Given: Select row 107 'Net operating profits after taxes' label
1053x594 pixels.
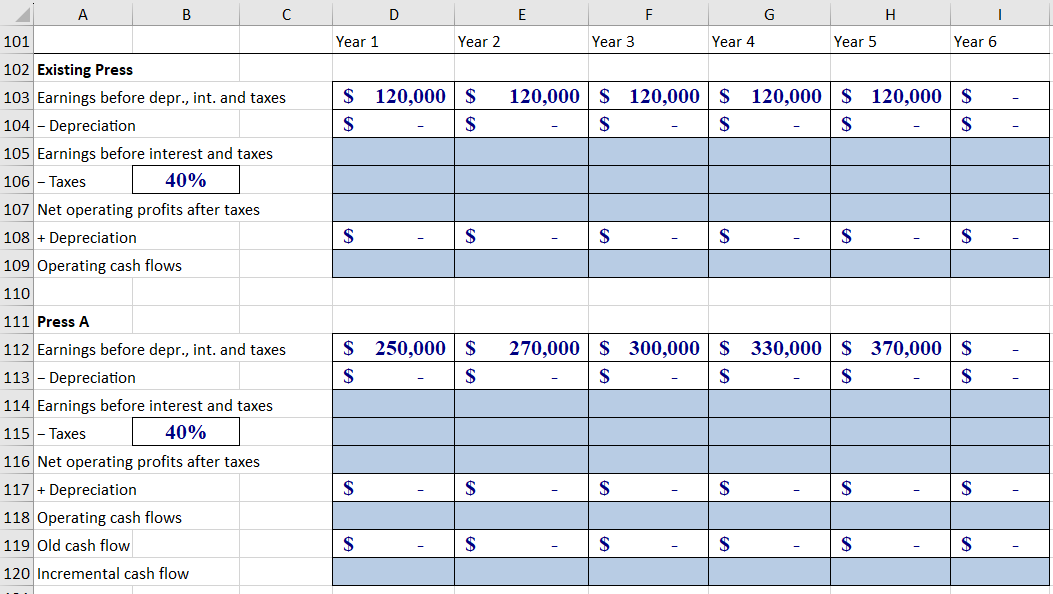Looking at the screenshot, I should pos(148,209).
